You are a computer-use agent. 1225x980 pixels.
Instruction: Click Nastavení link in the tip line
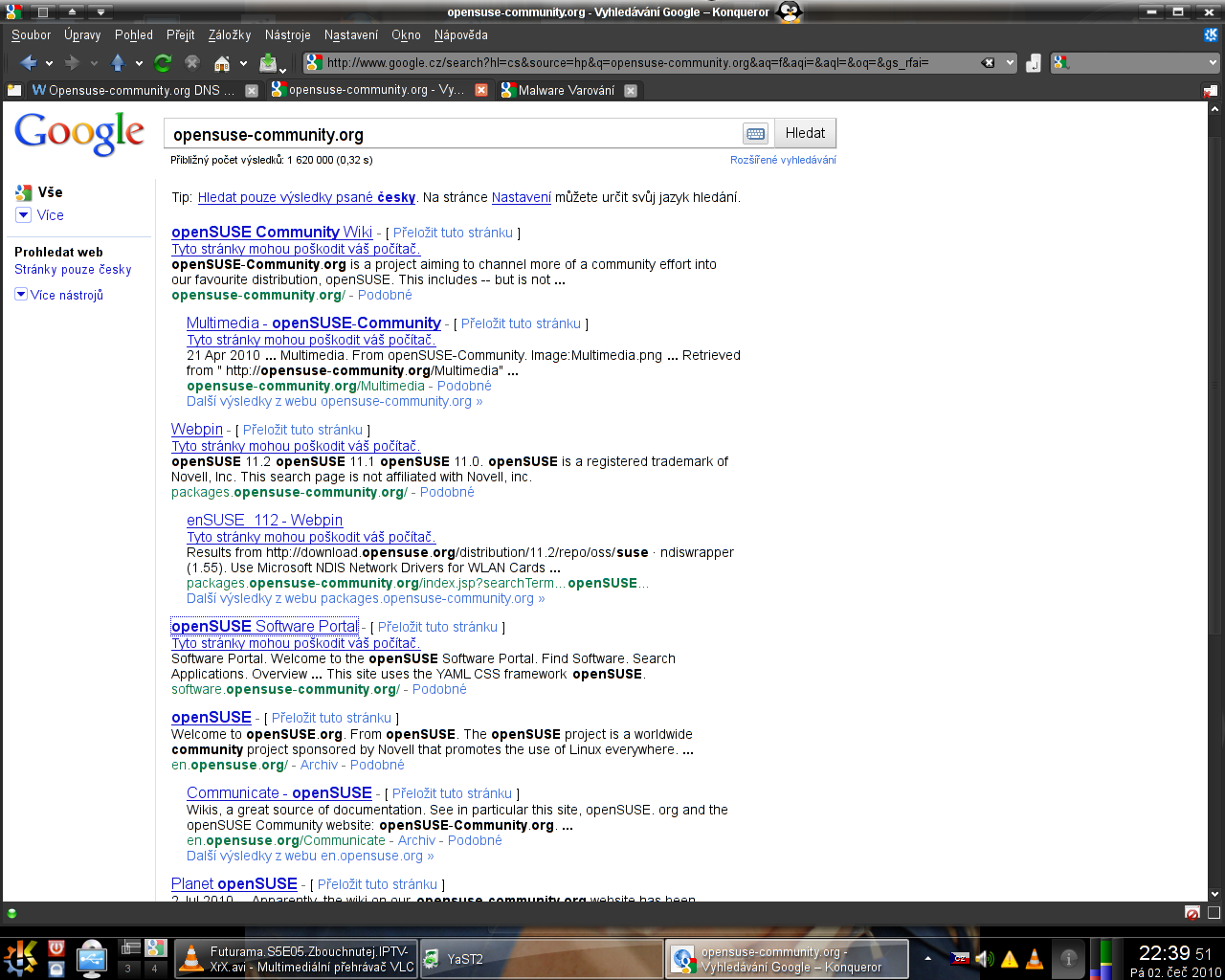click(x=522, y=197)
